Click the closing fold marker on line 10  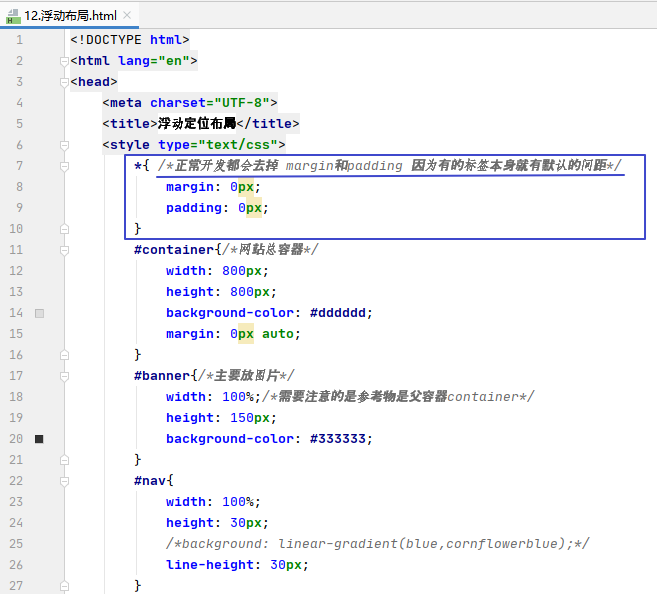(64, 229)
